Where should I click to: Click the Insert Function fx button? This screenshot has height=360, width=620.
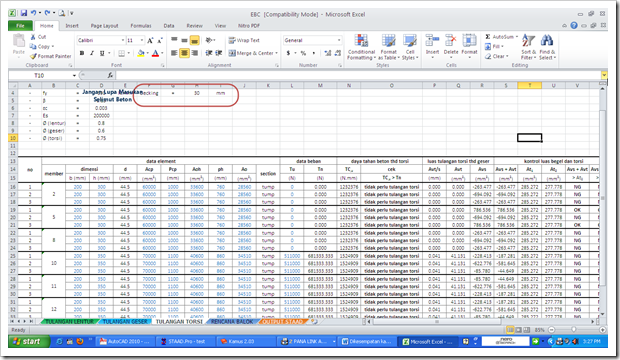pos(110,75)
